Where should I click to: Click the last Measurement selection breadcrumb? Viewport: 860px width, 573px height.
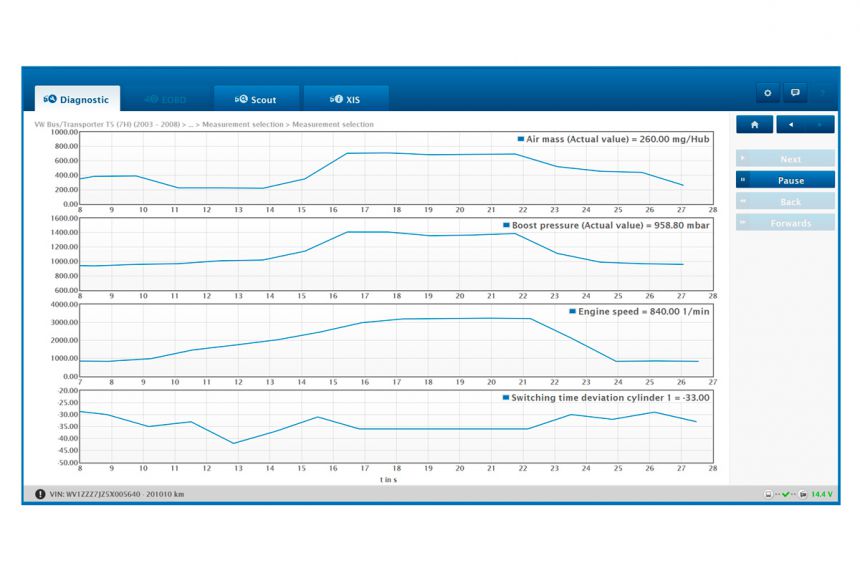point(333,124)
